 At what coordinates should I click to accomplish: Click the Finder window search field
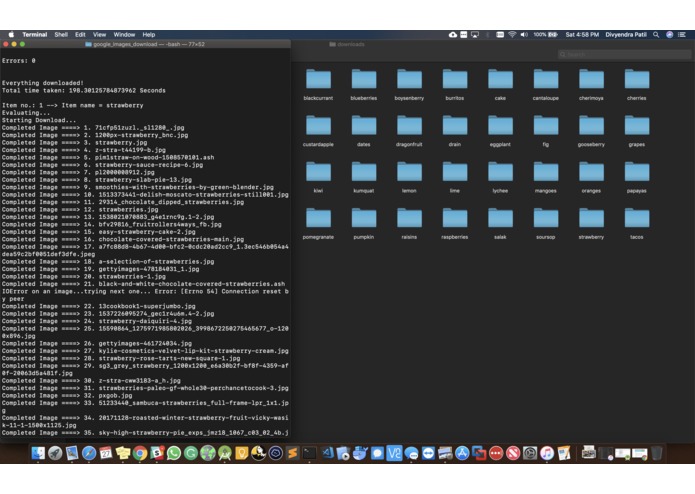pyautogui.click(x=624, y=54)
